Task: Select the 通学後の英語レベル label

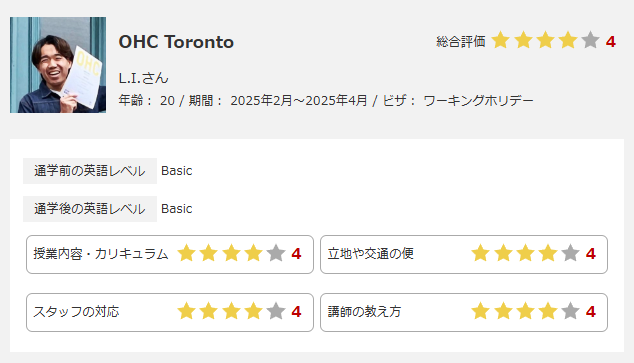Action: click(x=89, y=209)
